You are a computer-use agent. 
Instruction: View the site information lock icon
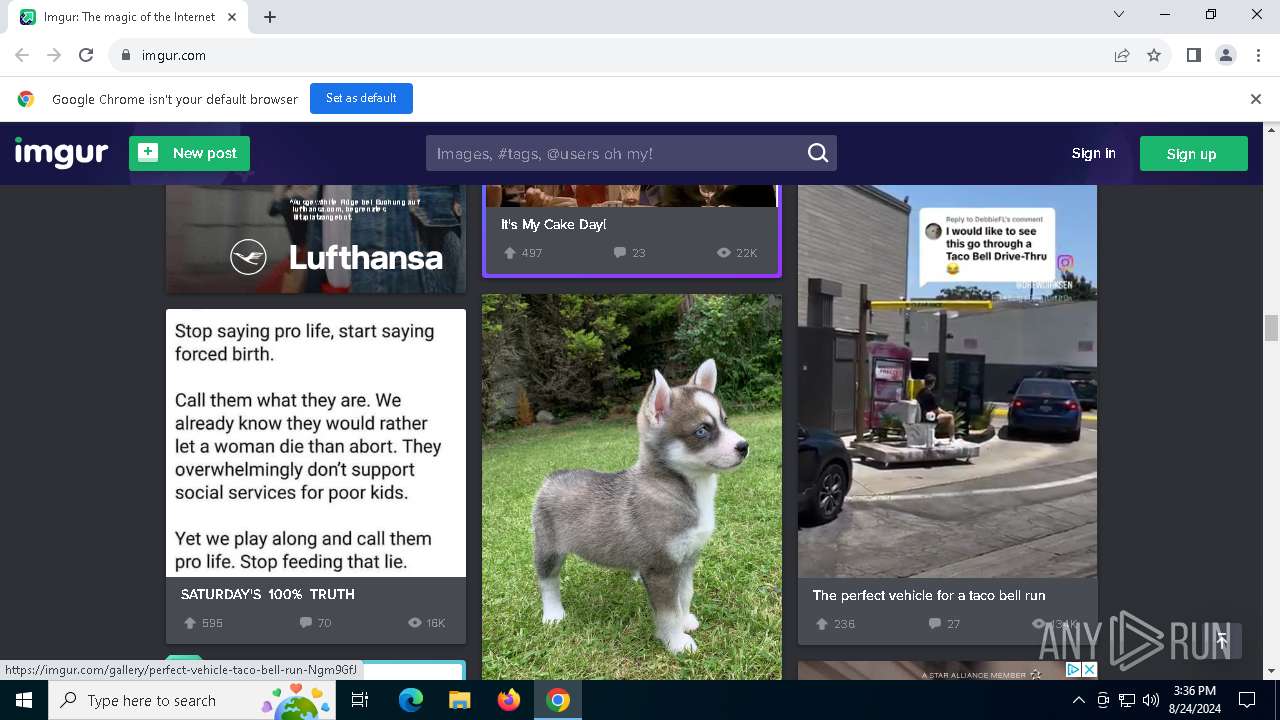(x=125, y=55)
